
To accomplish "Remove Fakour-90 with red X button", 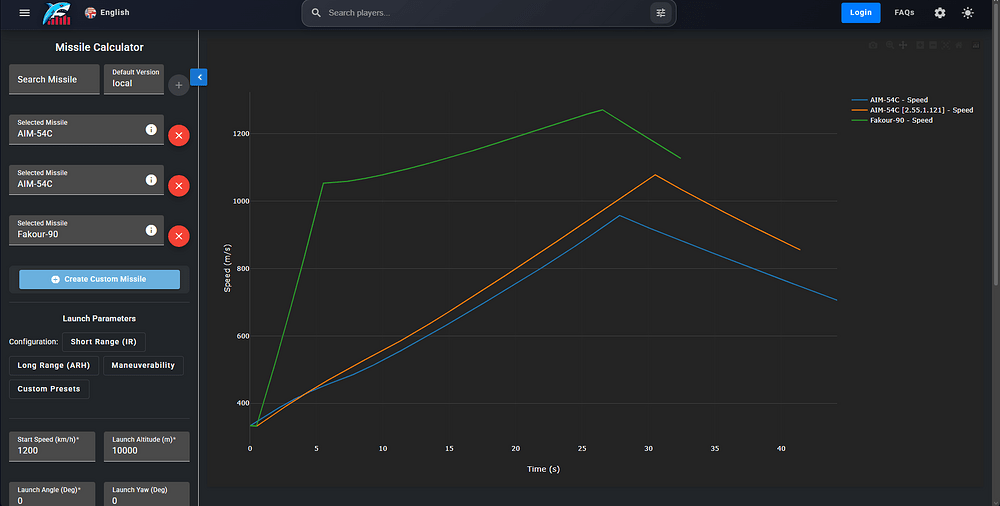I will [x=179, y=236].
